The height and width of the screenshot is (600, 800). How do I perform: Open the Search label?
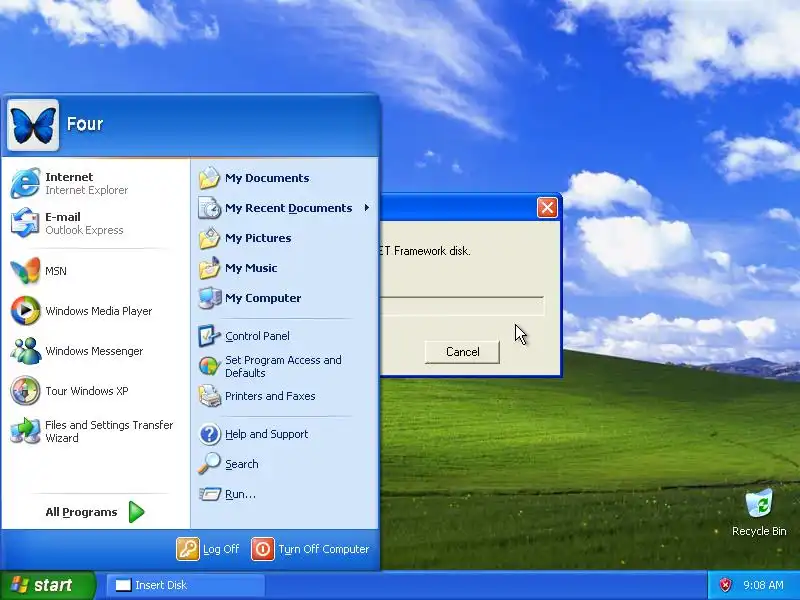point(242,464)
